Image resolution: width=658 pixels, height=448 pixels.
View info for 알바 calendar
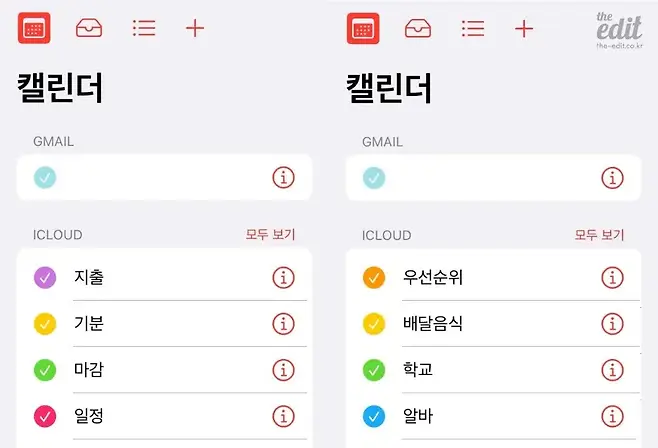click(x=612, y=416)
